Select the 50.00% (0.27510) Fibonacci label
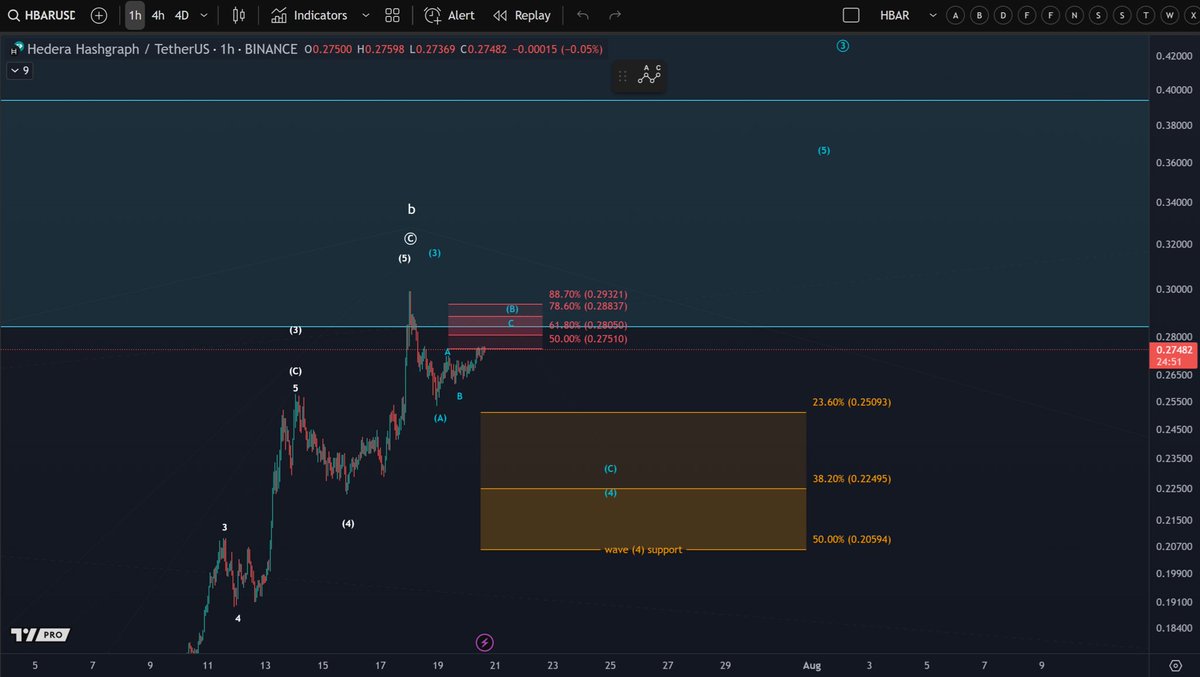The image size is (1200, 677). pyautogui.click(x=588, y=340)
